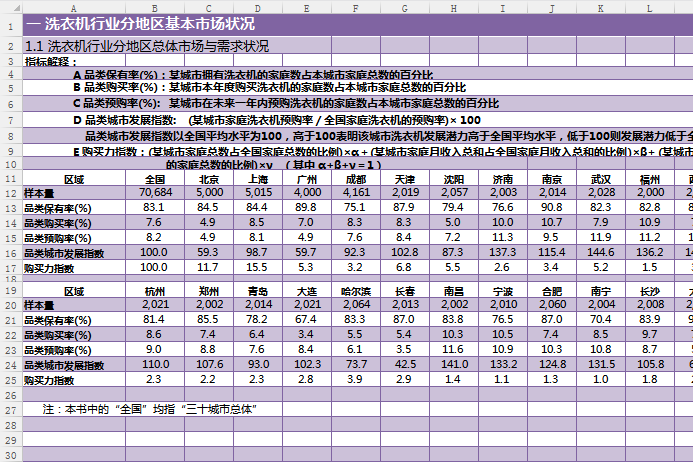Select column F header

click(x=356, y=8)
